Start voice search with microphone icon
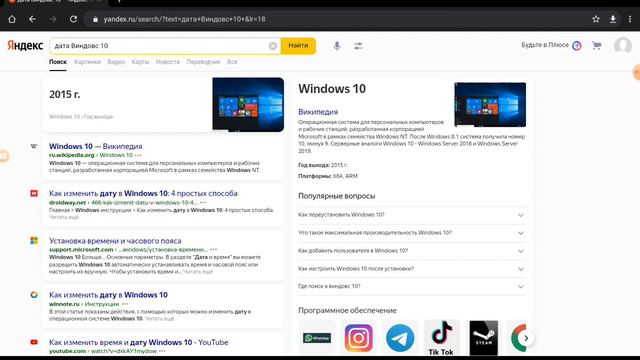The height and width of the screenshot is (360, 640). coord(337,46)
